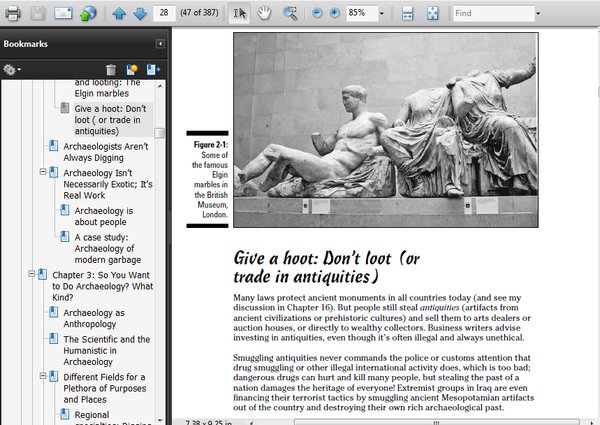Screen dimensions: 600x425
Task: Click the email envelope icon
Action: point(63,13)
